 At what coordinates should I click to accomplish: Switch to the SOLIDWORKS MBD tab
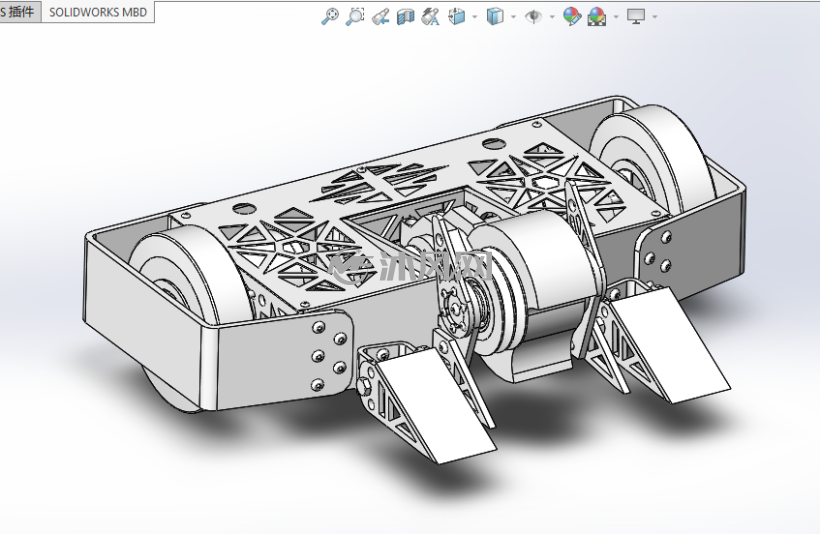pyautogui.click(x=98, y=12)
